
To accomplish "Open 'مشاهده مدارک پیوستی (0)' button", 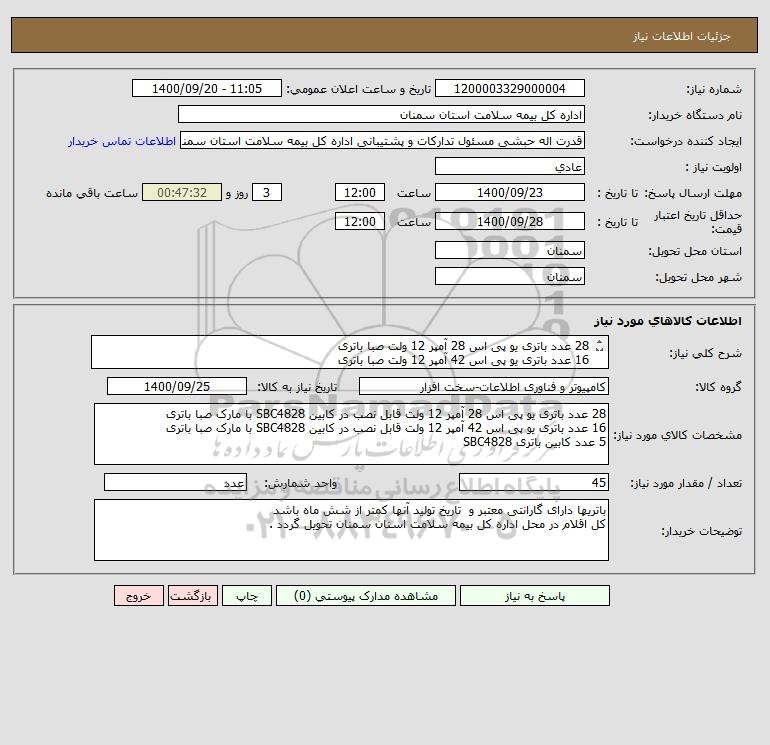I will click(x=366, y=596).
